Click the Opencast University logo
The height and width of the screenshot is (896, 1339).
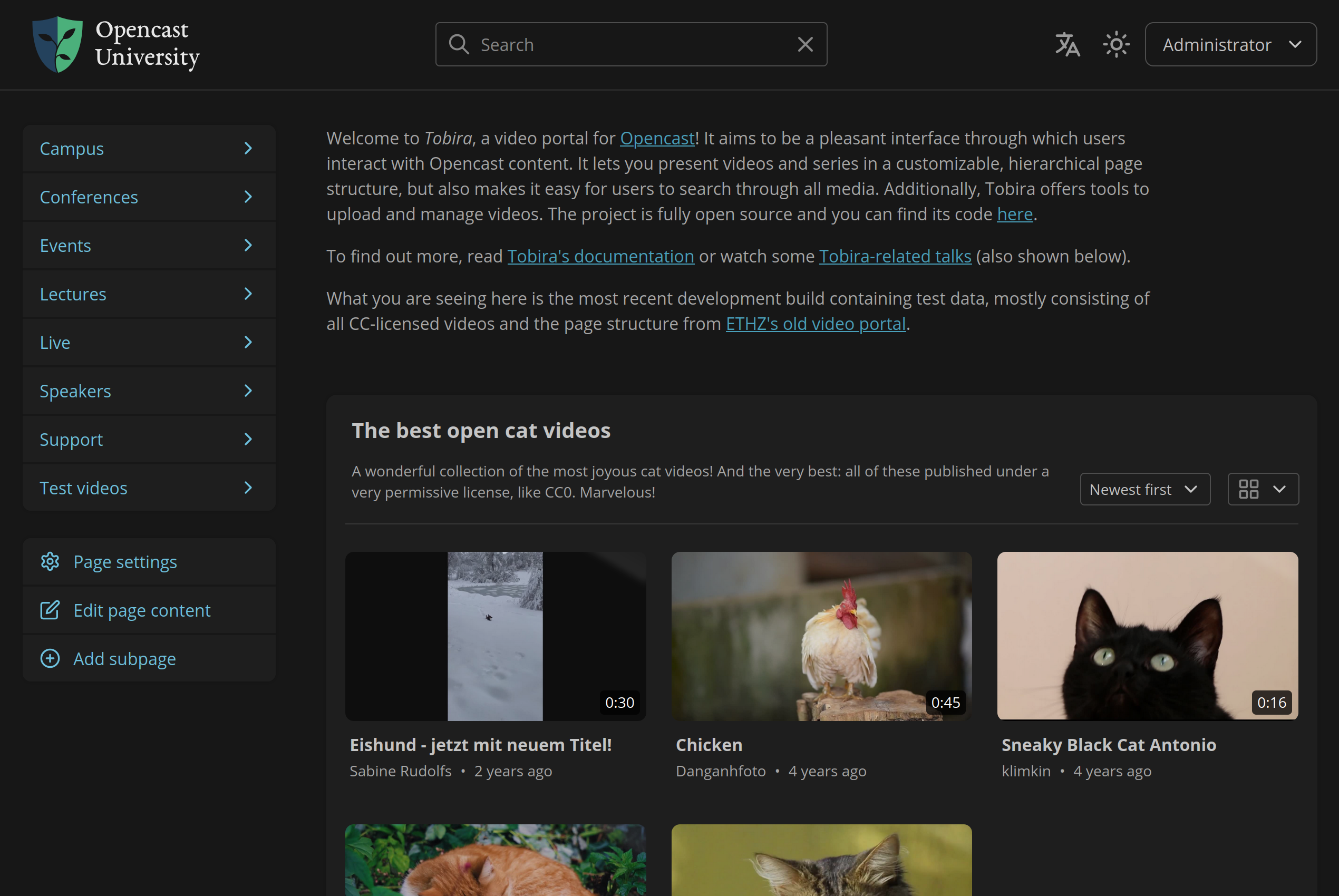click(116, 45)
